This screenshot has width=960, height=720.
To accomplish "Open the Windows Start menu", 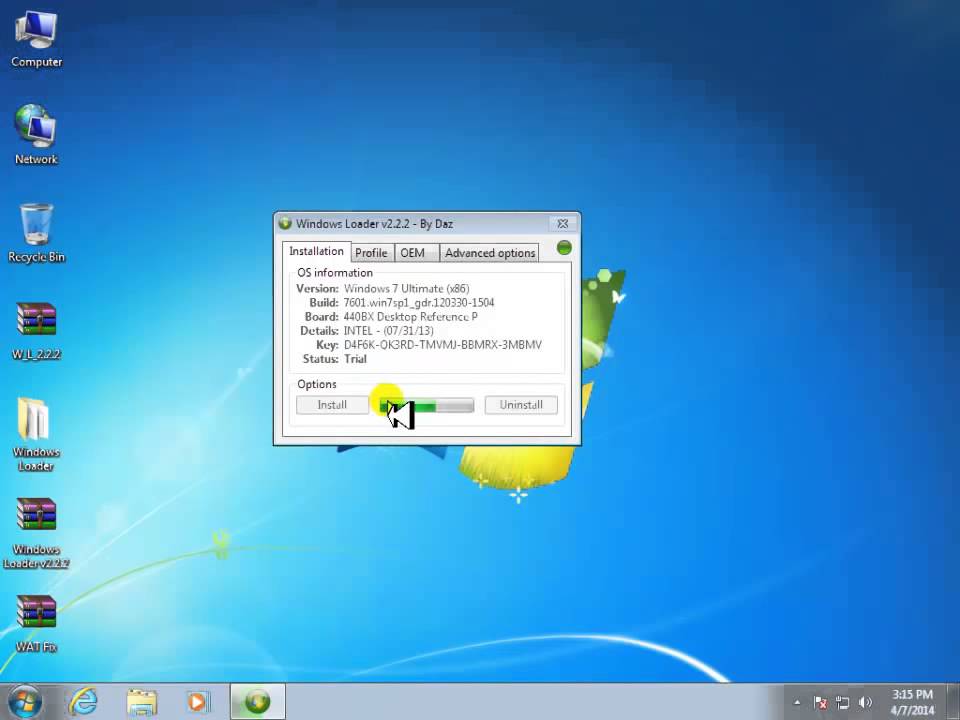I will (26, 702).
